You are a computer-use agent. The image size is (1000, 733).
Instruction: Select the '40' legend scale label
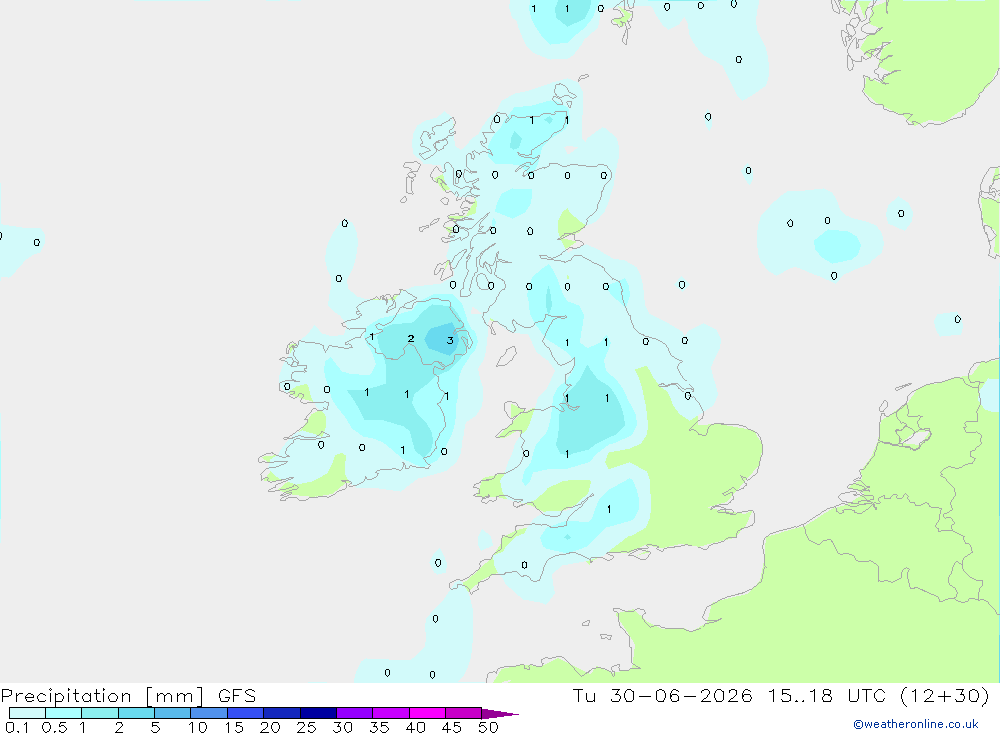pos(416,727)
